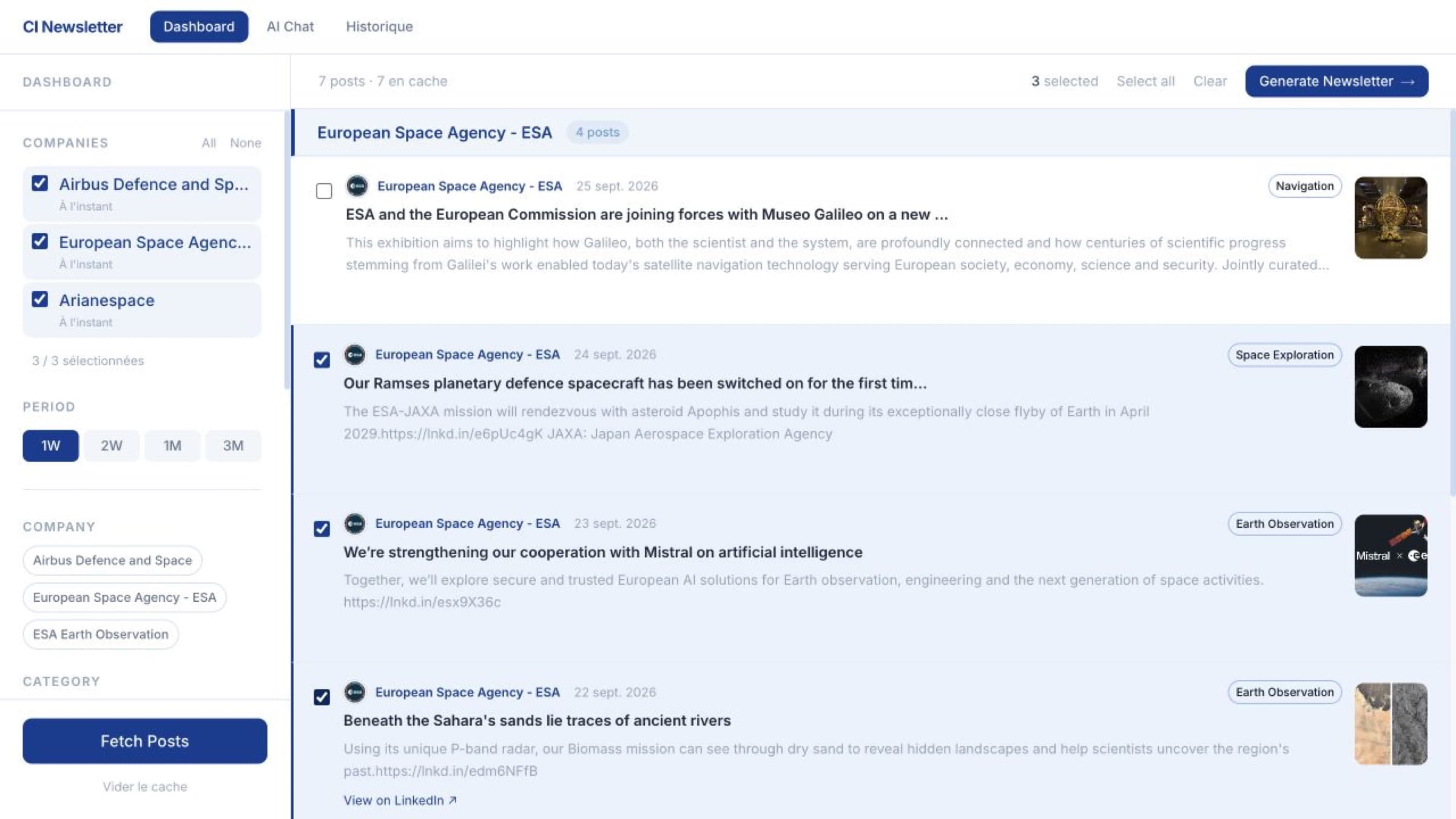Switch to the AI Chat tab
Viewport: 1456px width, 819px height.
coord(290,27)
